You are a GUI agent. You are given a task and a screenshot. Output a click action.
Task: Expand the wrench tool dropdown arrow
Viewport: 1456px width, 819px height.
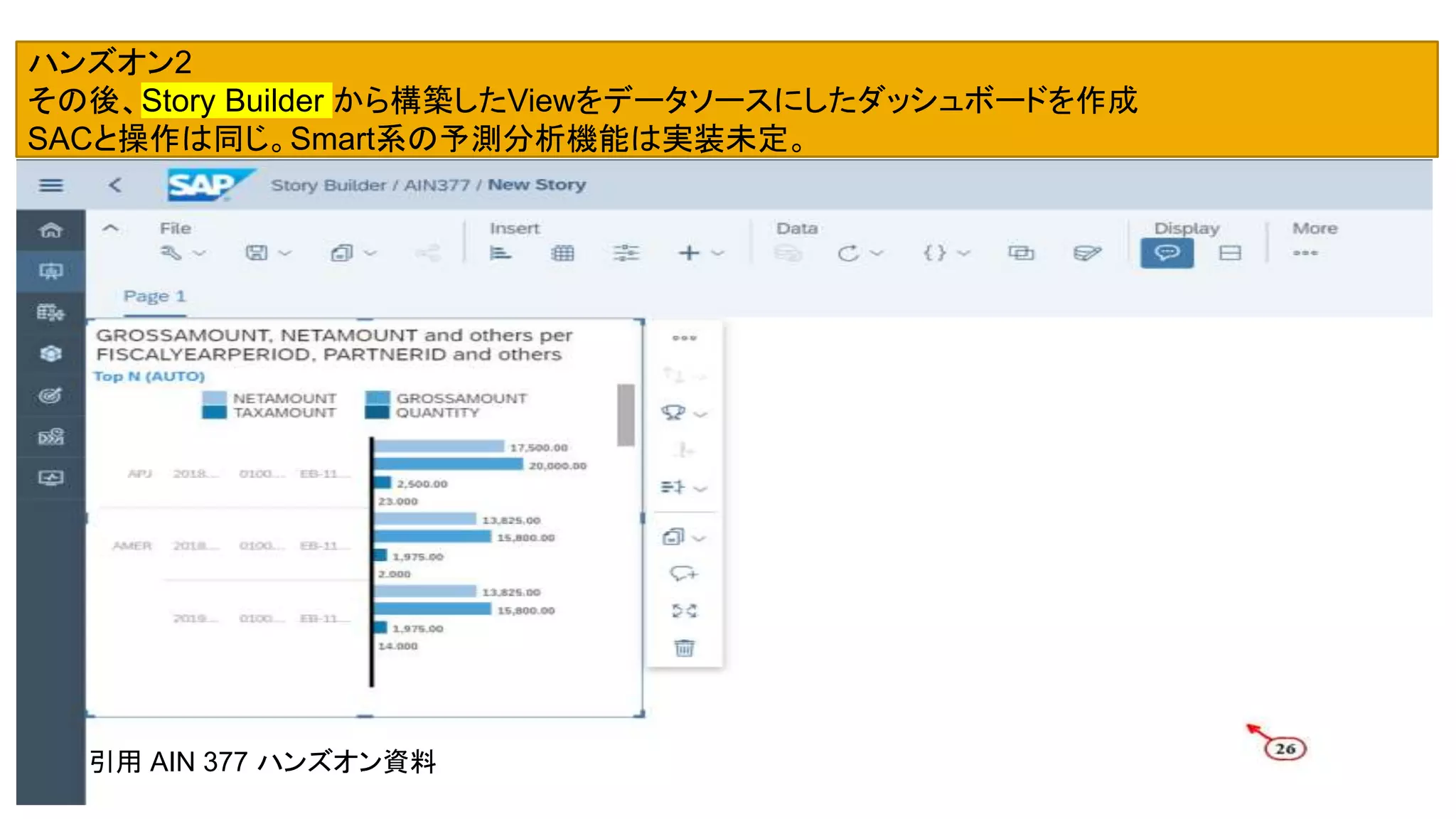click(x=200, y=253)
